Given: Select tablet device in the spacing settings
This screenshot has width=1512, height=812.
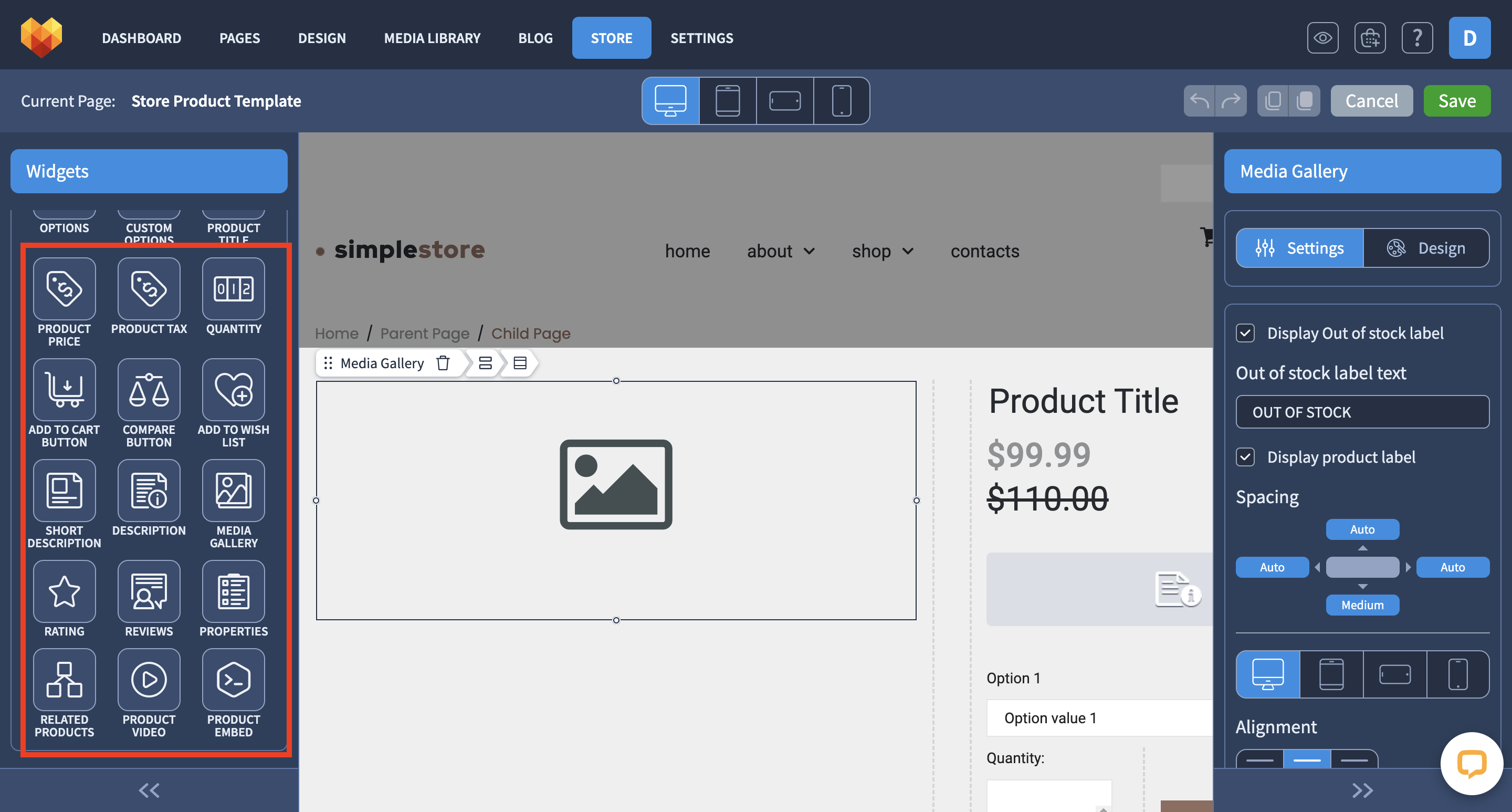Looking at the screenshot, I should (x=1331, y=674).
